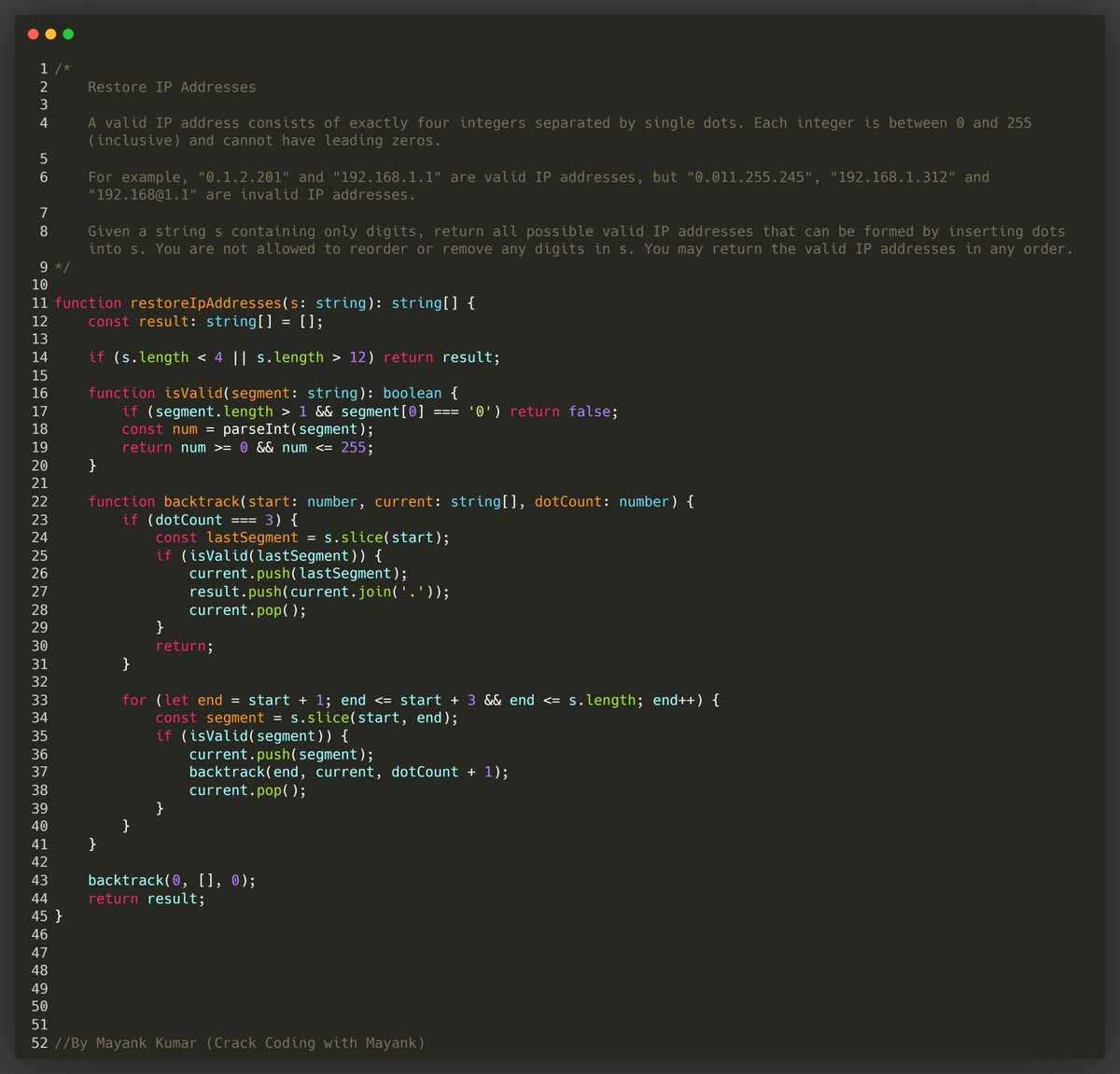The width and height of the screenshot is (1120, 1074).
Task: Click the red close window dot
Action: 33,35
